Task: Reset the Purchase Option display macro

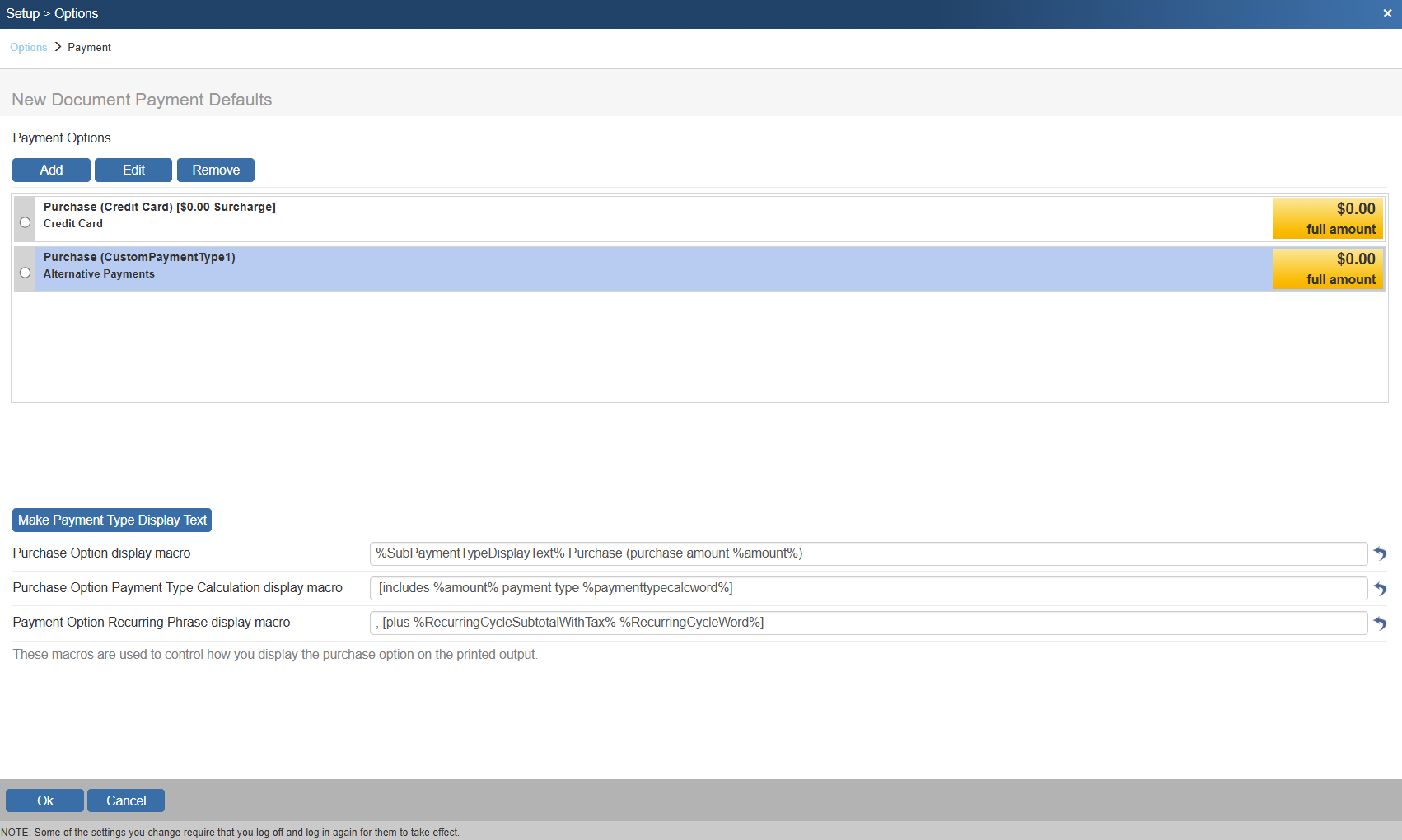Action: click(x=1380, y=554)
